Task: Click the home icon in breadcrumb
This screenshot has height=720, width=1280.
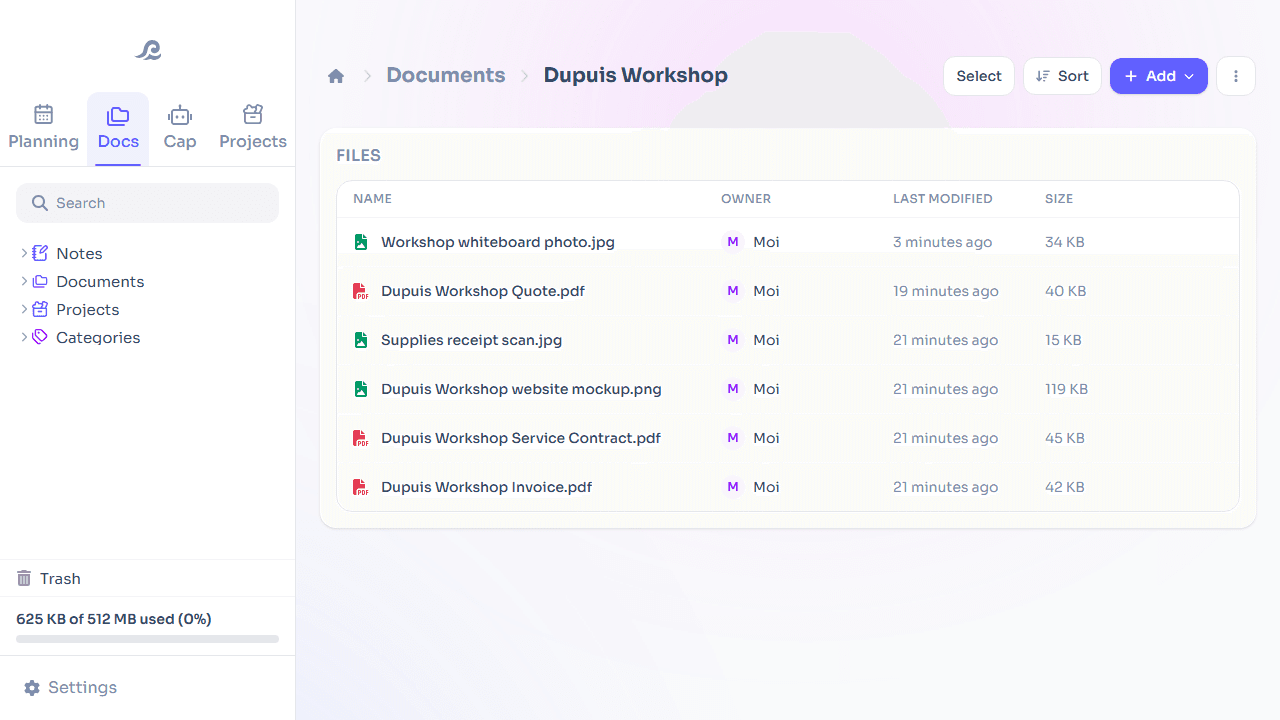Action: tap(336, 76)
